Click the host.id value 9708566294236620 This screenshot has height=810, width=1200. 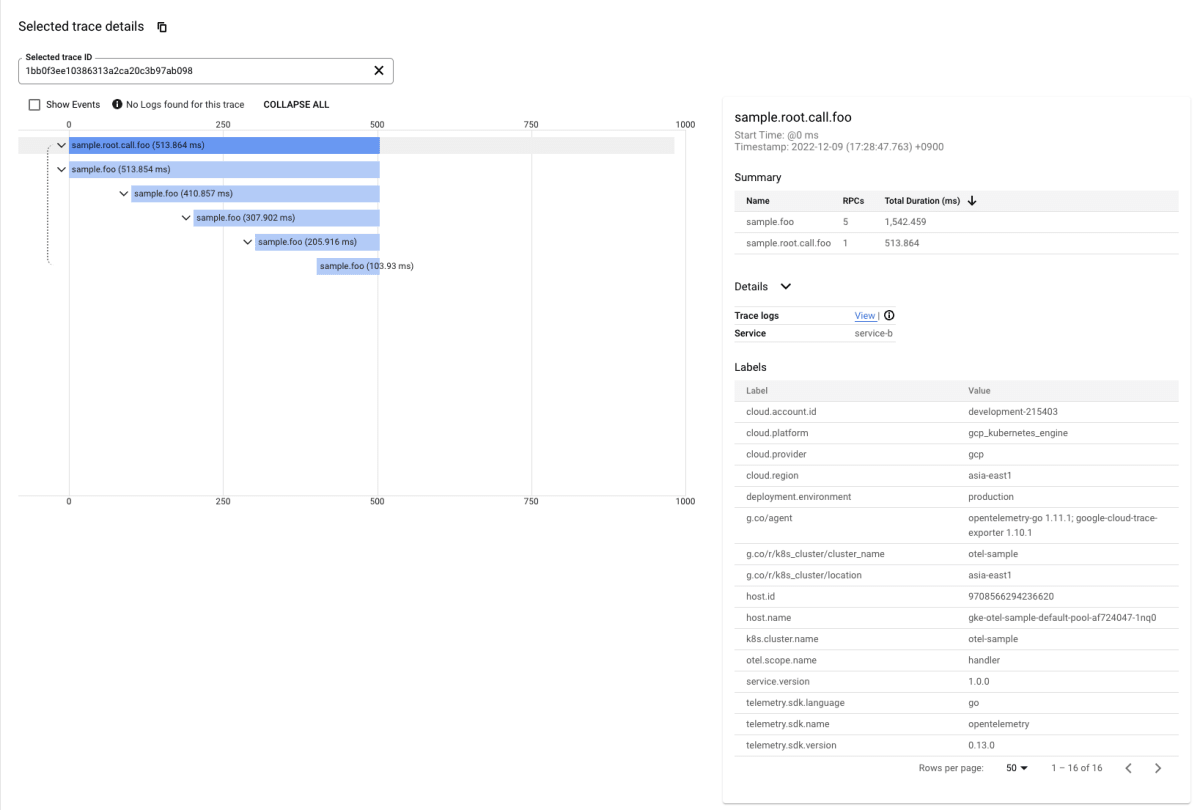click(1011, 596)
